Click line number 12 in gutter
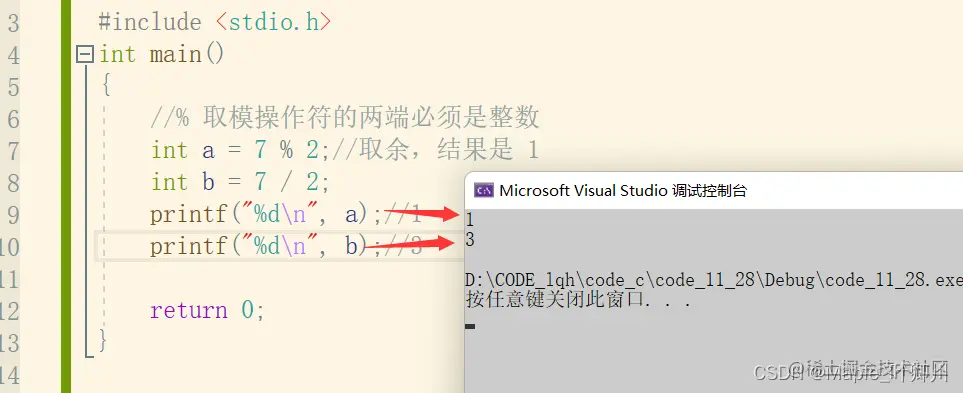963x393 pixels. tap(10, 311)
